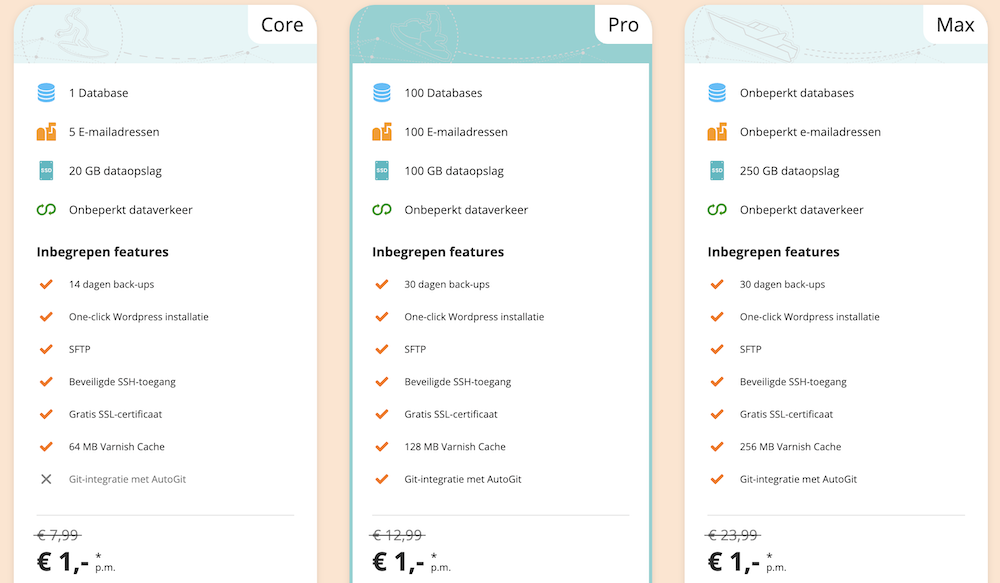Click the X mark beside Core Git-integratie
The width and height of the screenshot is (1000, 583).
click(x=46, y=479)
